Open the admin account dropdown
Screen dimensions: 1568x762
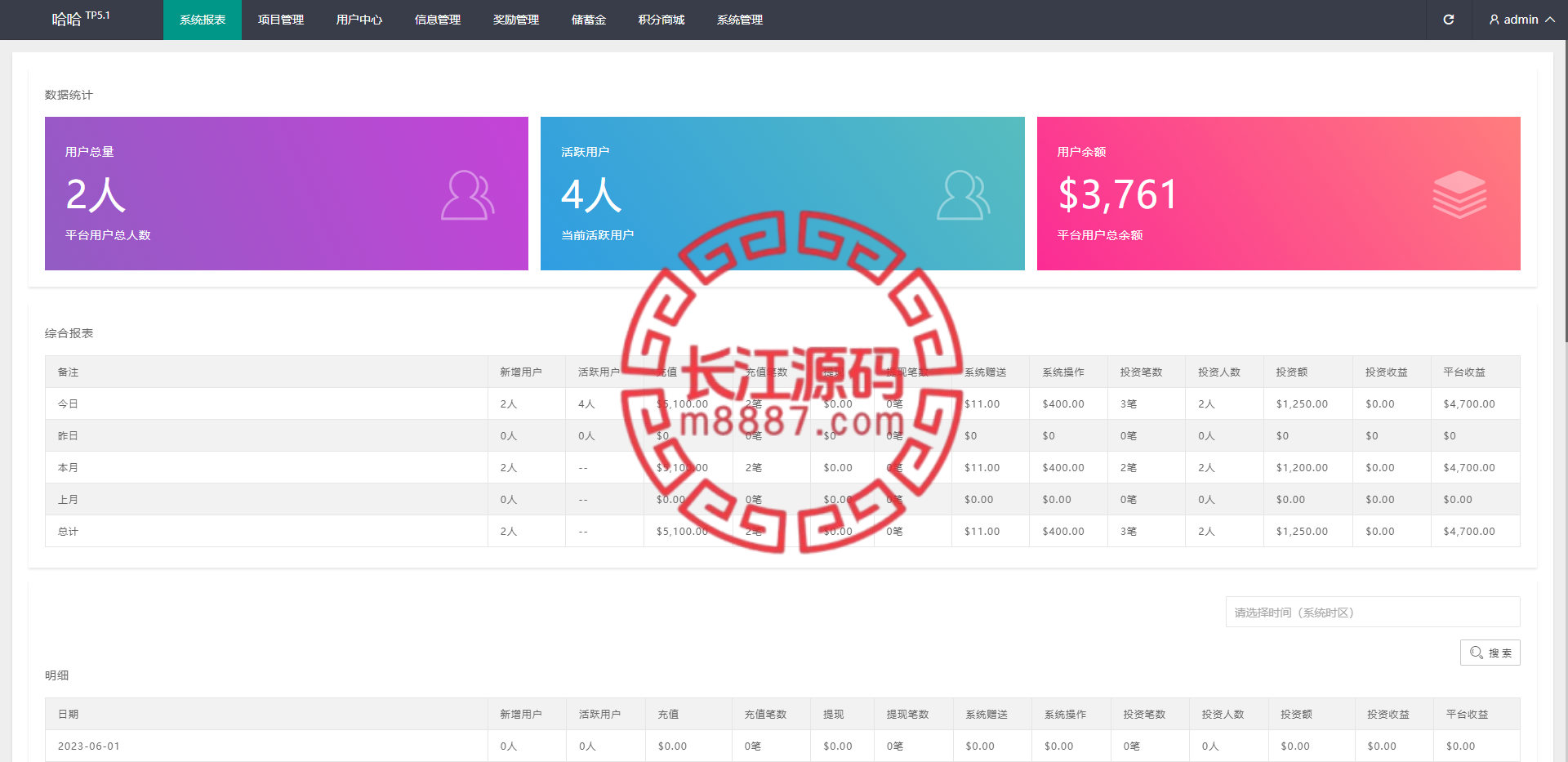point(1521,20)
